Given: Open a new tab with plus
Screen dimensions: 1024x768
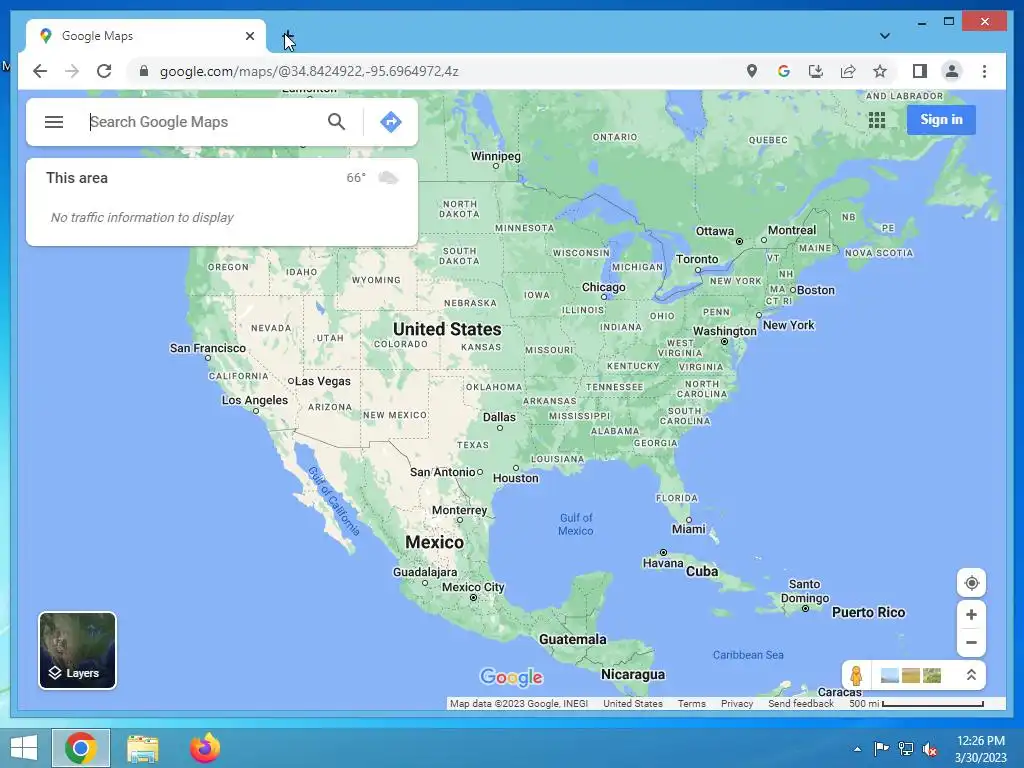Looking at the screenshot, I should point(288,36).
